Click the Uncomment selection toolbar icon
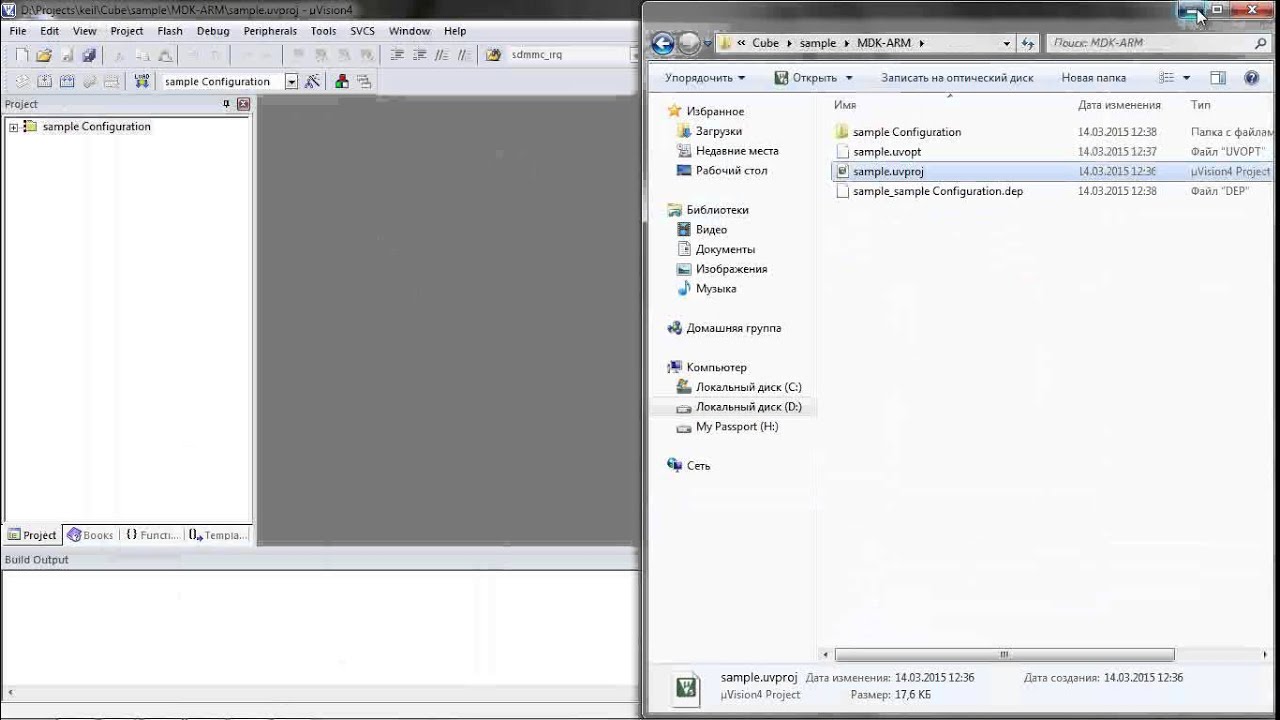The height and width of the screenshot is (720, 1280). (464, 55)
